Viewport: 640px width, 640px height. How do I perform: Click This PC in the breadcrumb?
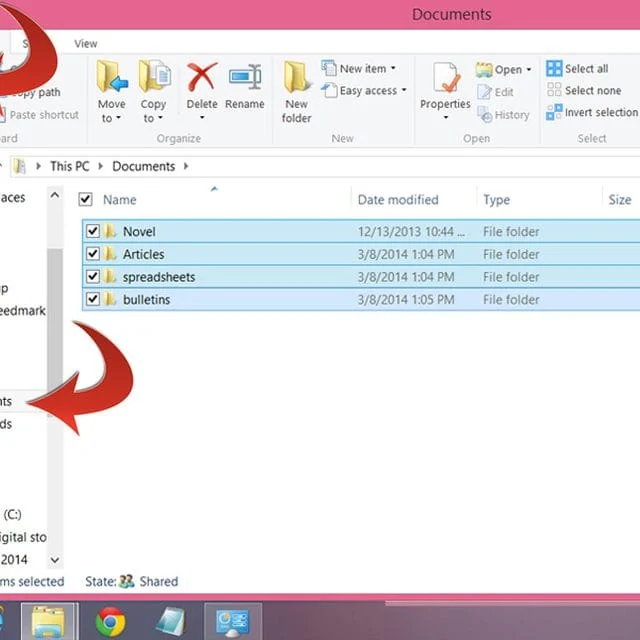(x=70, y=166)
